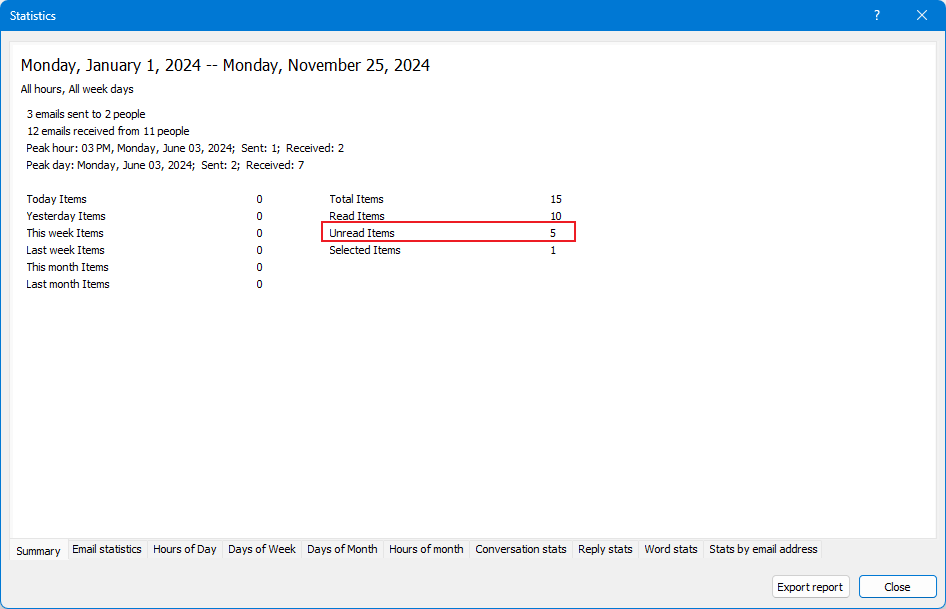Open the Email statistics tab
Image resolution: width=946 pixels, height=609 pixels.
(107, 549)
